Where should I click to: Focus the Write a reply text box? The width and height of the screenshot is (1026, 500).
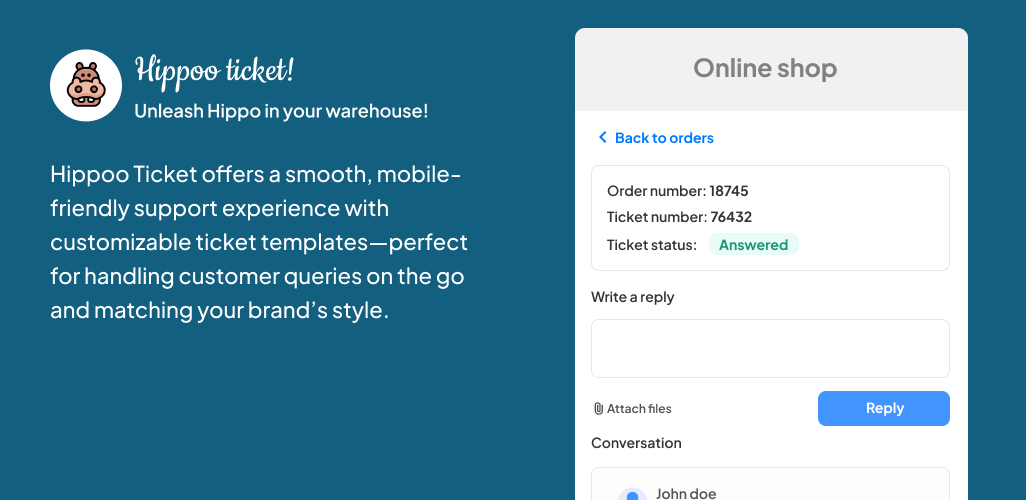770,348
